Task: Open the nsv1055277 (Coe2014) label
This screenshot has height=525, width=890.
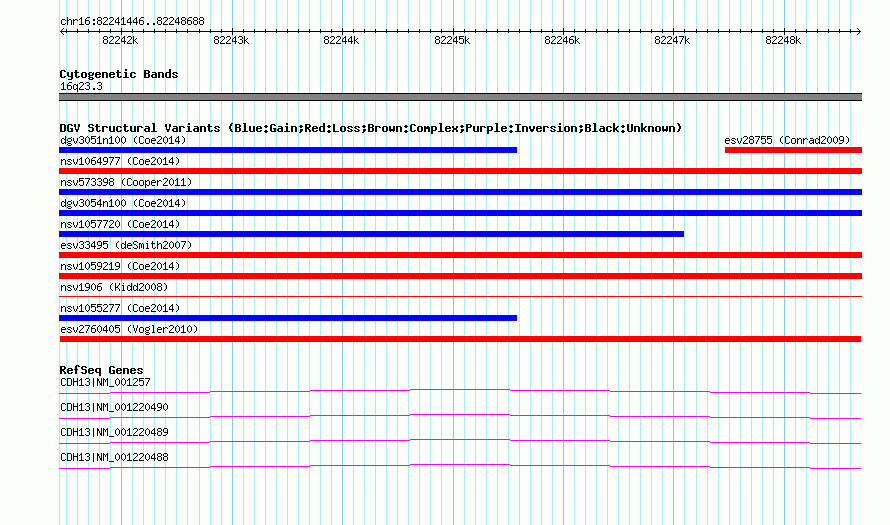Action: 120,308
